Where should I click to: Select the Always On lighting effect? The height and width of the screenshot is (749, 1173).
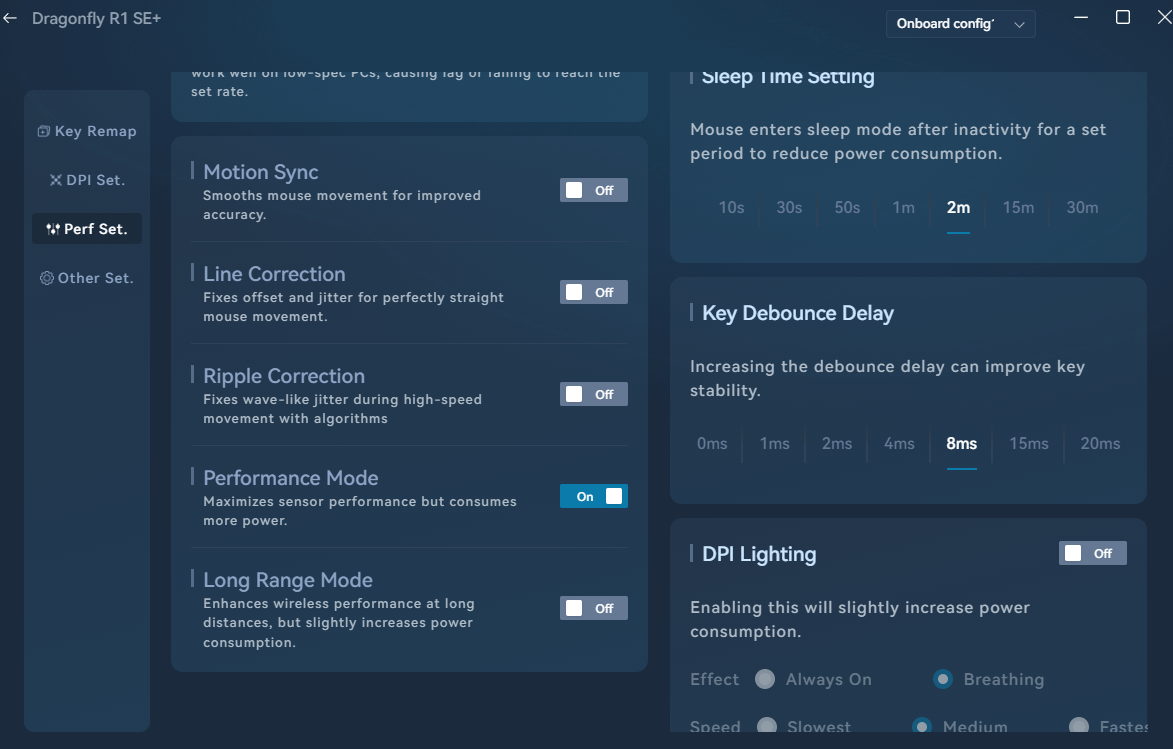click(x=766, y=680)
